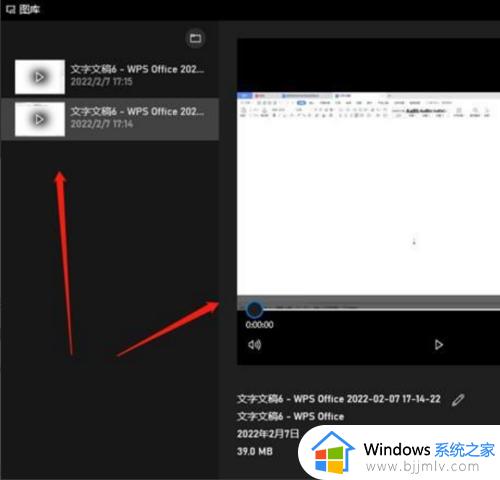Play the 17:15 recording thumbnail

click(40, 77)
